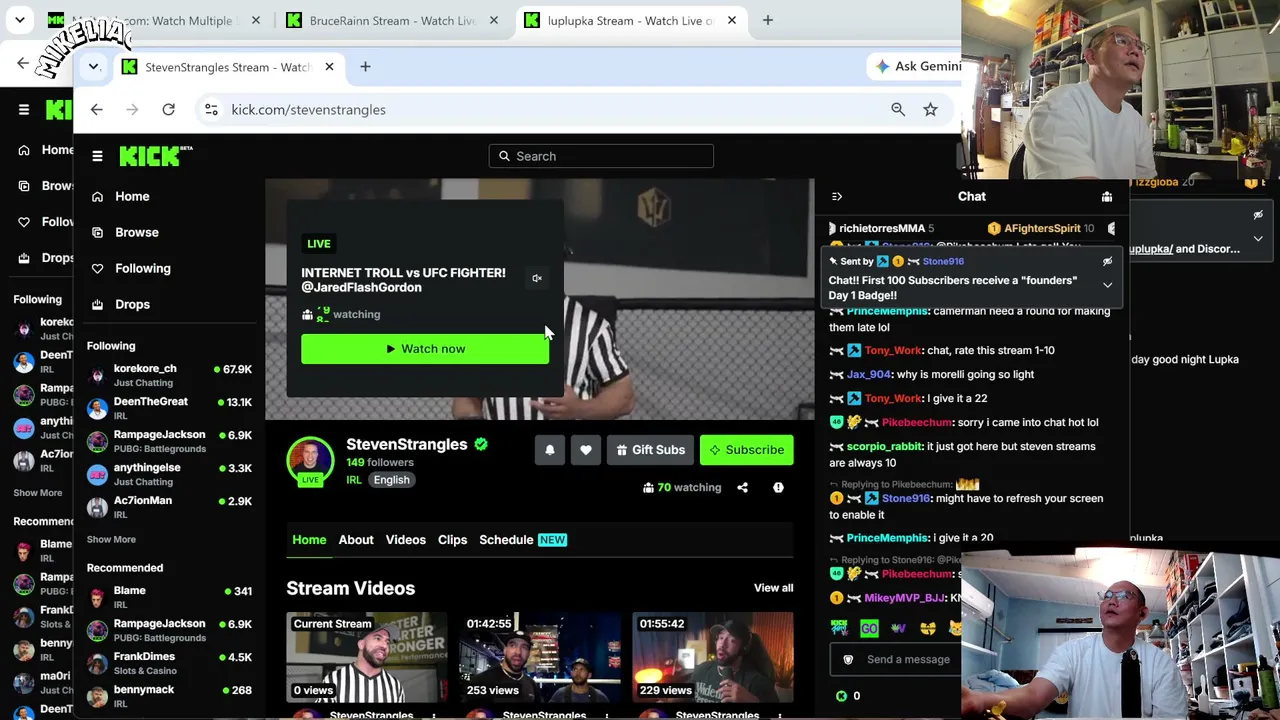Select Home in the Kick sidebar
1280x720 pixels.
click(132, 196)
